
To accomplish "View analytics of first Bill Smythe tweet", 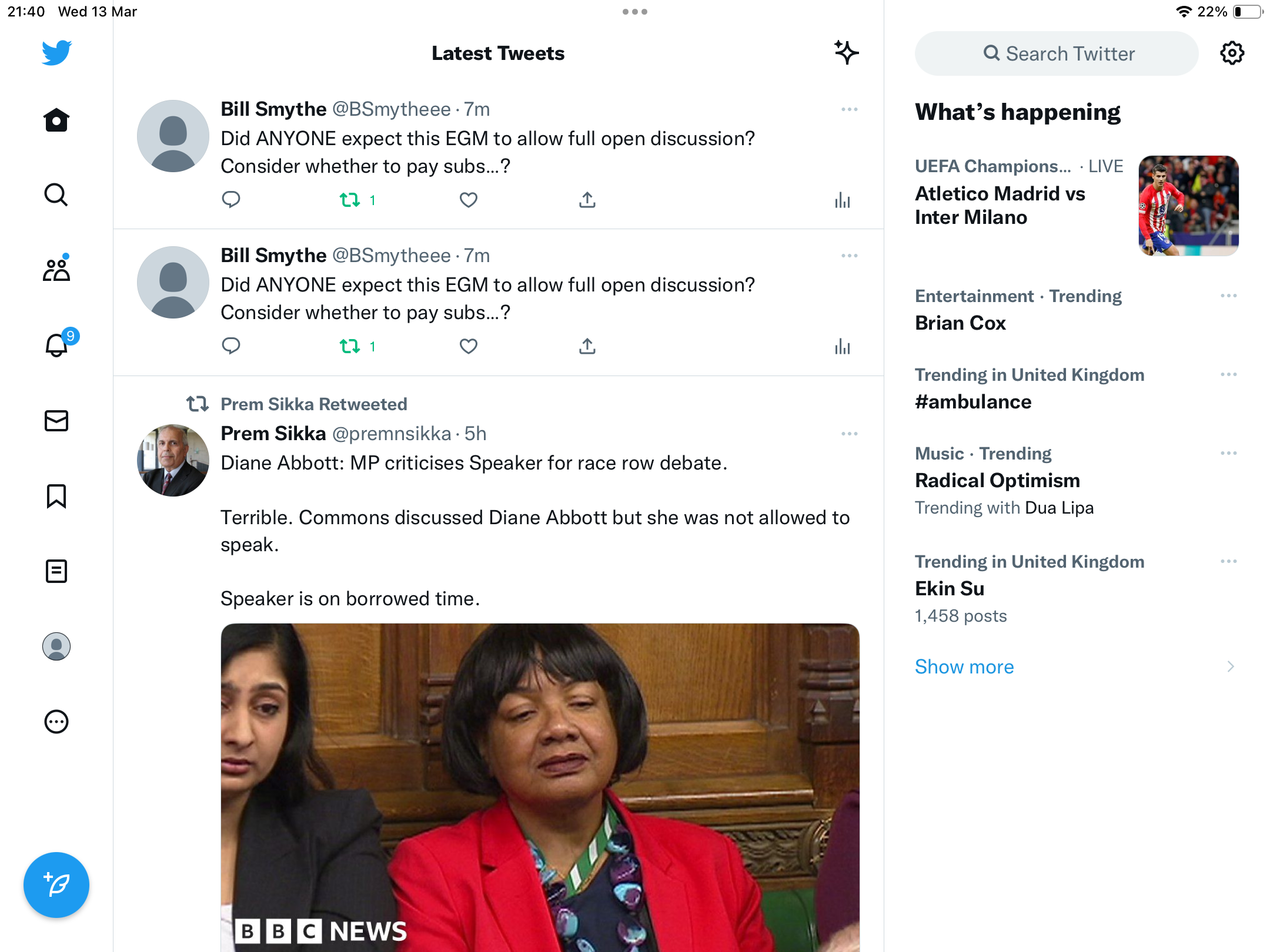I will 843,200.
